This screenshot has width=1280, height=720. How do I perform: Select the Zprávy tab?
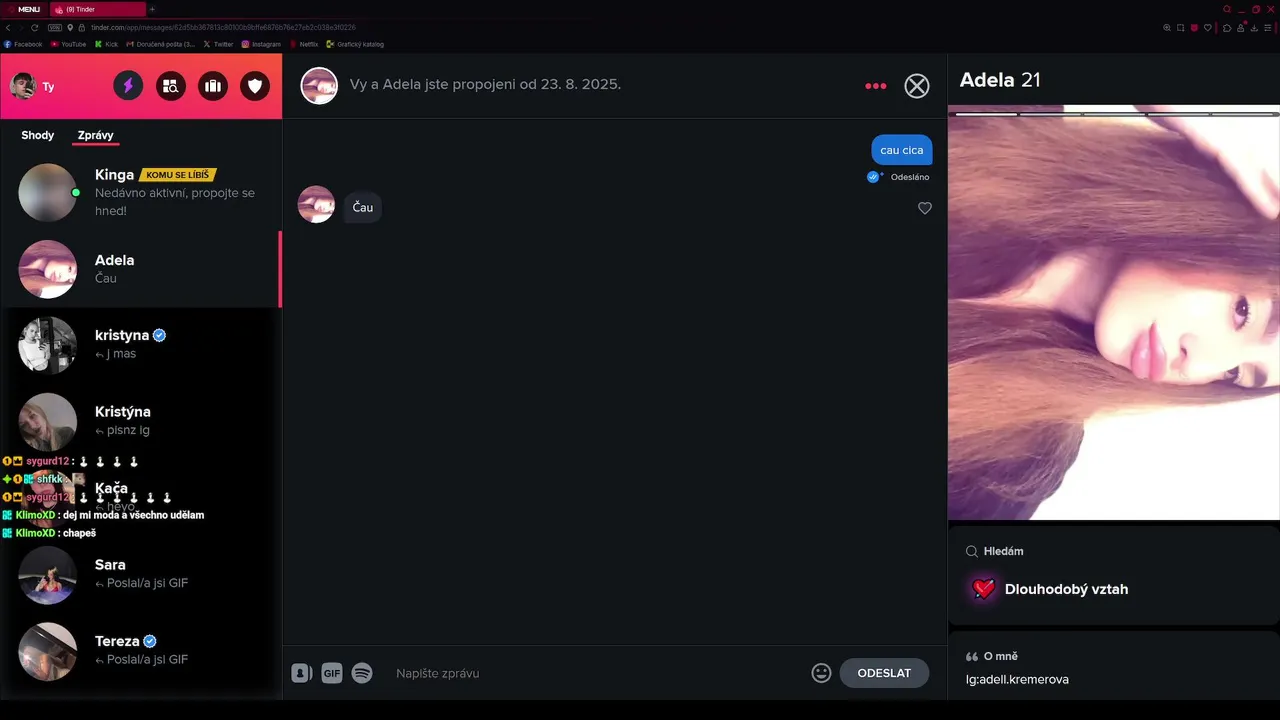(x=96, y=135)
